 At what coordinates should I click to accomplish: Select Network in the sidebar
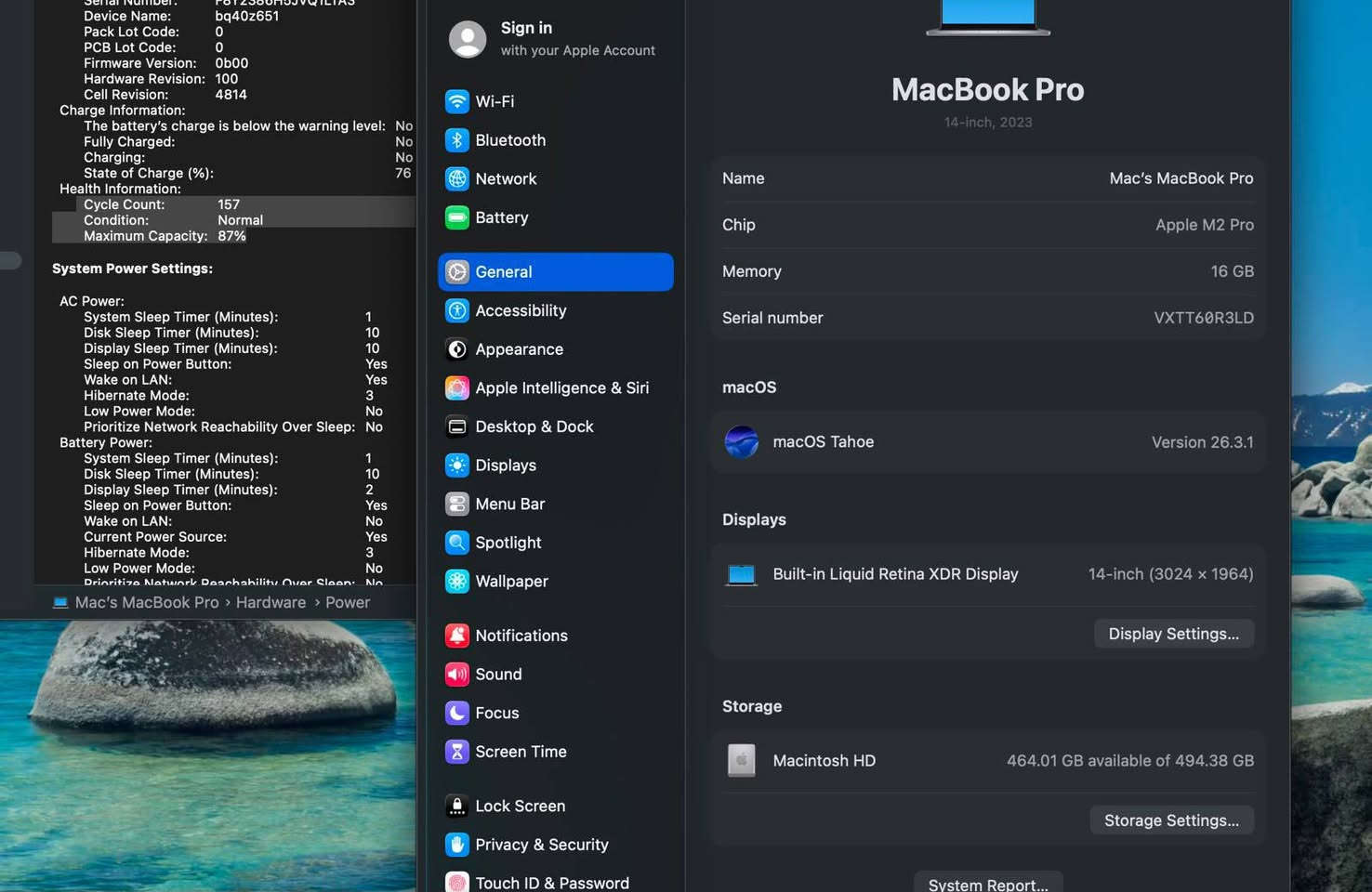coord(556,178)
